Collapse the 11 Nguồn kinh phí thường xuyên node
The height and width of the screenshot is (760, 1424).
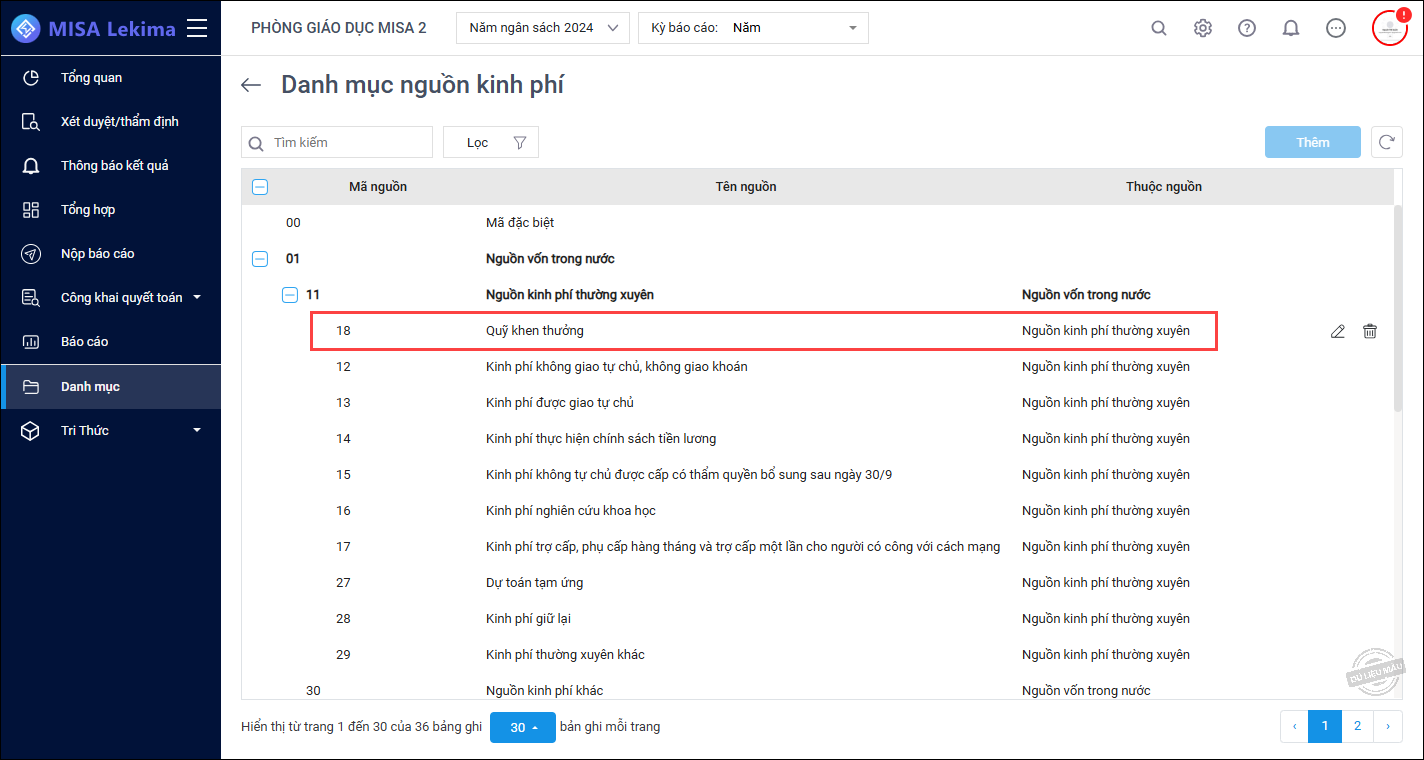point(290,295)
